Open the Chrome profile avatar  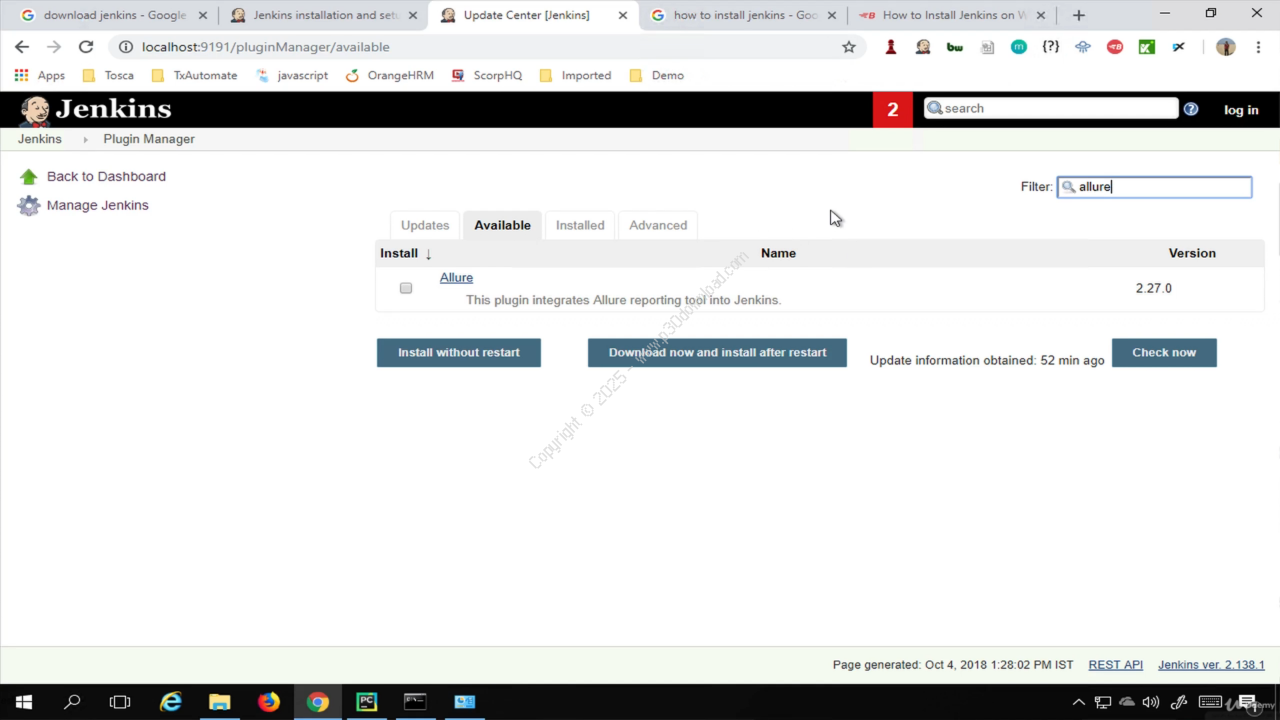(x=1226, y=47)
